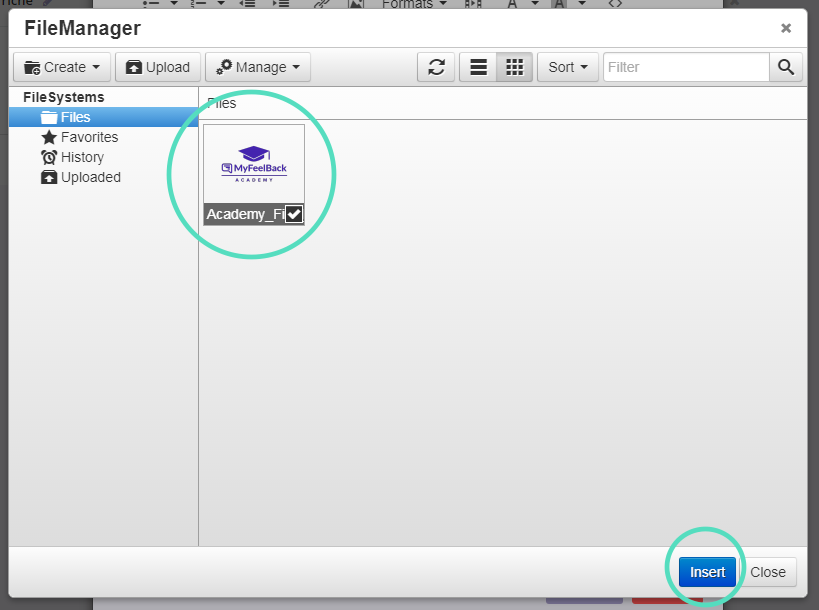This screenshot has height=610, width=819.
Task: Refresh the file list
Action: point(436,67)
